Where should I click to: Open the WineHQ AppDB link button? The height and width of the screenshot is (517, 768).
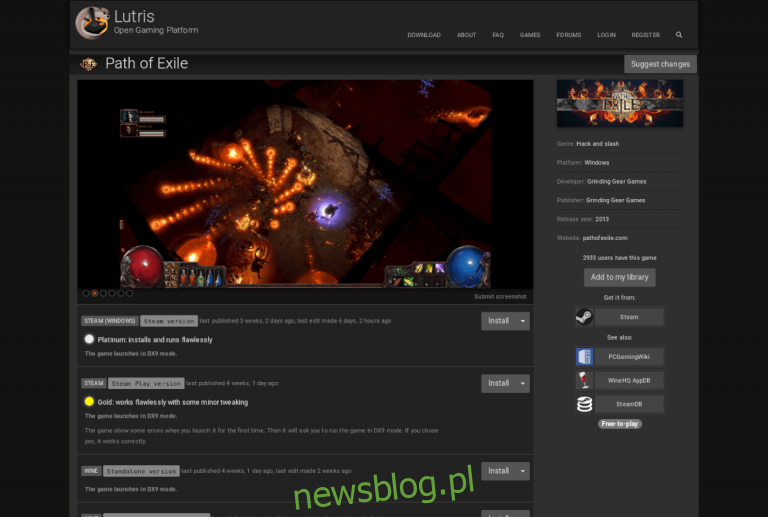pos(629,380)
